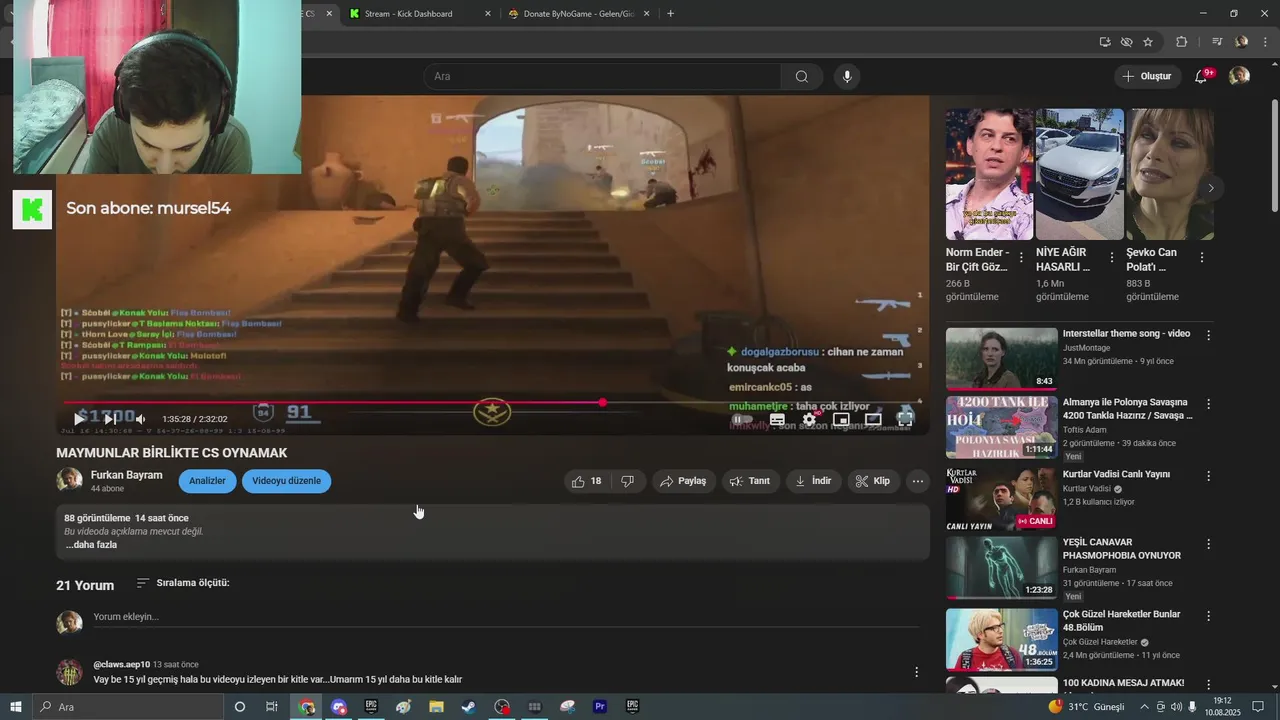Toggle autoplay switch in the player

[x=742, y=419]
